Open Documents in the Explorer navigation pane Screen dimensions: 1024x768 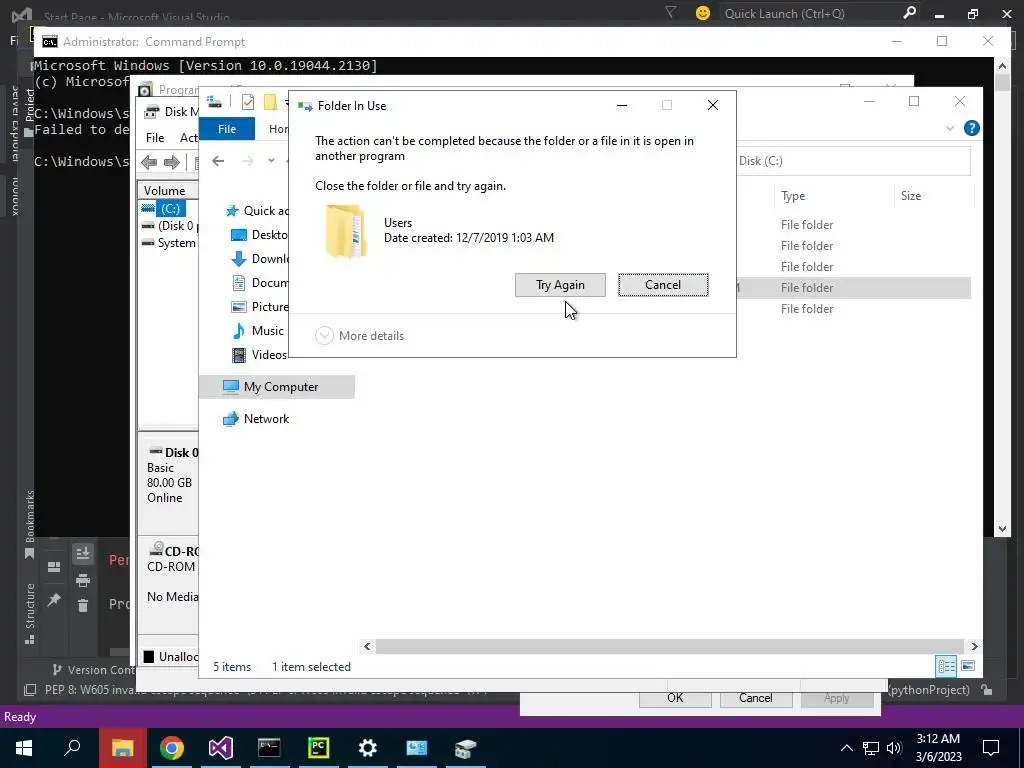(259, 283)
